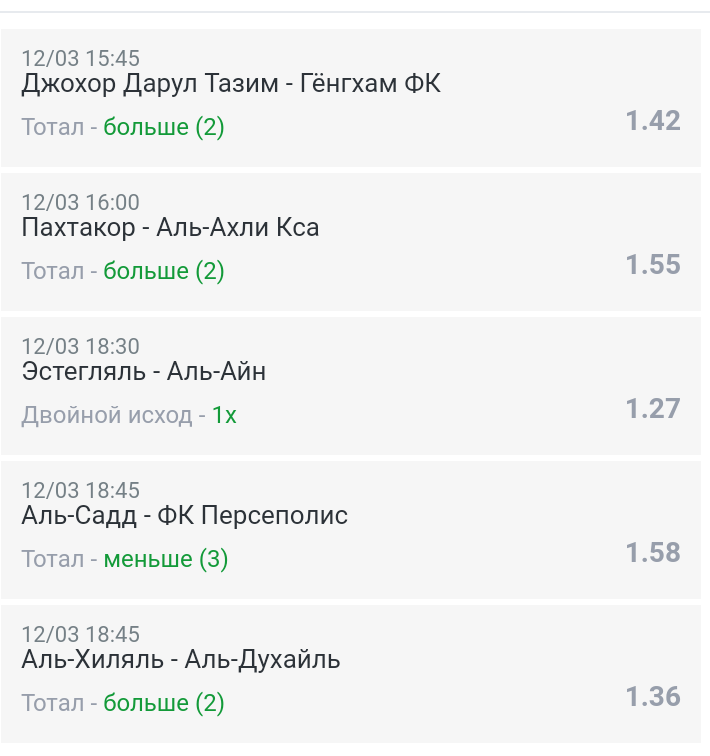Open the Эстегляль - Аль-Айн match
Viewport: 710px width, 756px height.
144,371
